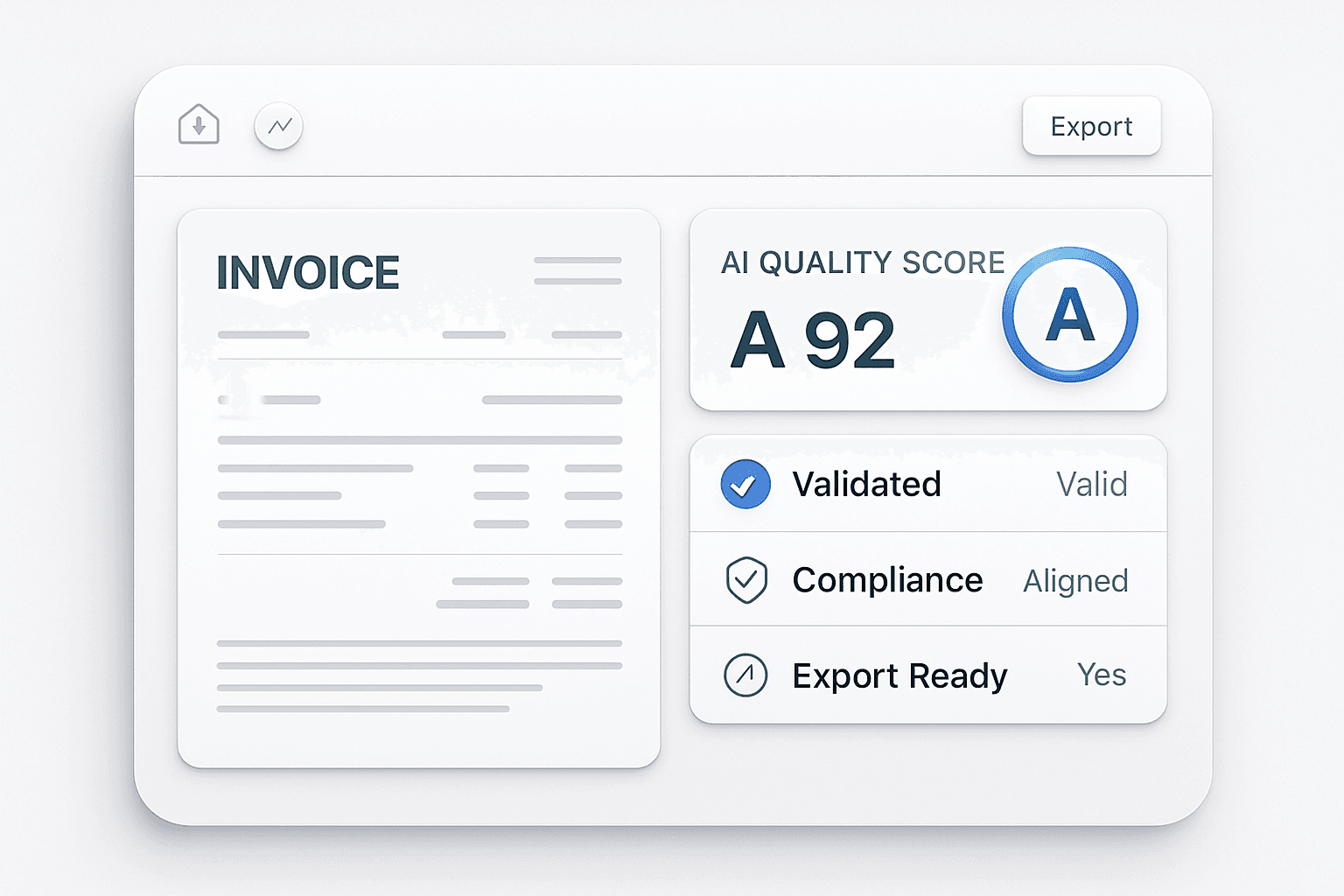The image size is (1344, 896).
Task: Select the Validated label
Action: (866, 484)
